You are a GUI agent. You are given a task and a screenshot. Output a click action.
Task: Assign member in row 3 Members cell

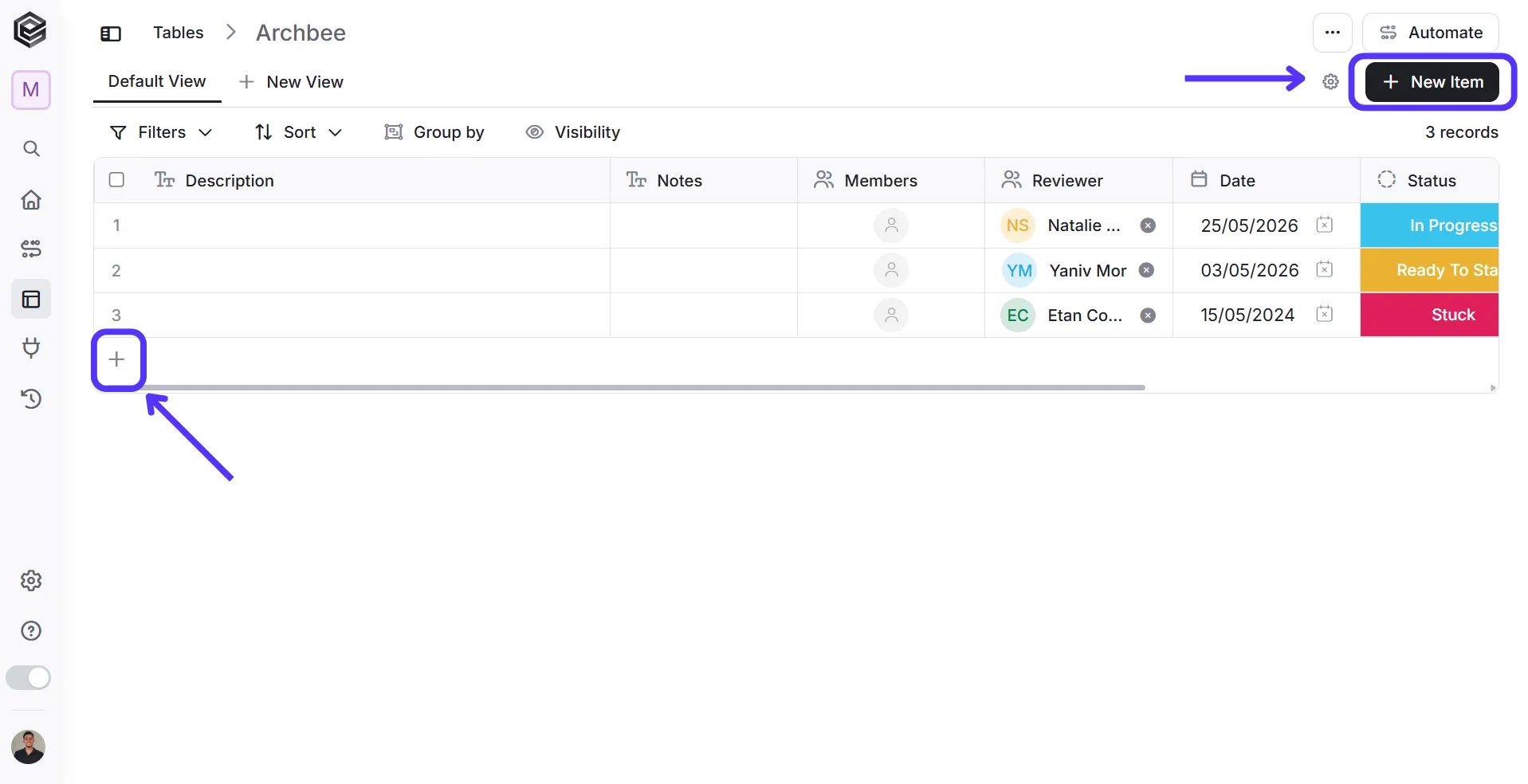pos(891,316)
